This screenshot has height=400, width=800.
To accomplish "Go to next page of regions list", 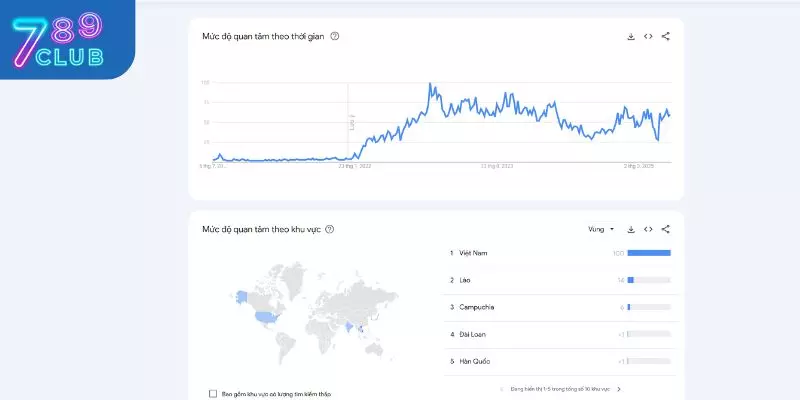I will pyautogui.click(x=619, y=388).
